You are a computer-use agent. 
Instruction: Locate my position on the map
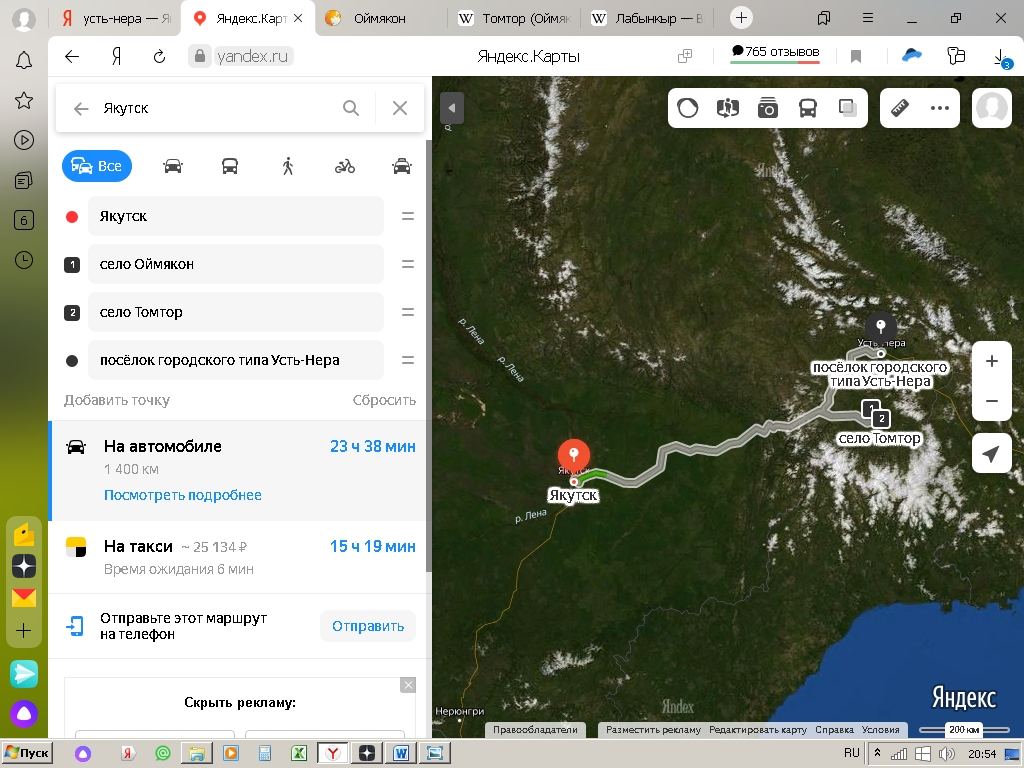click(991, 453)
